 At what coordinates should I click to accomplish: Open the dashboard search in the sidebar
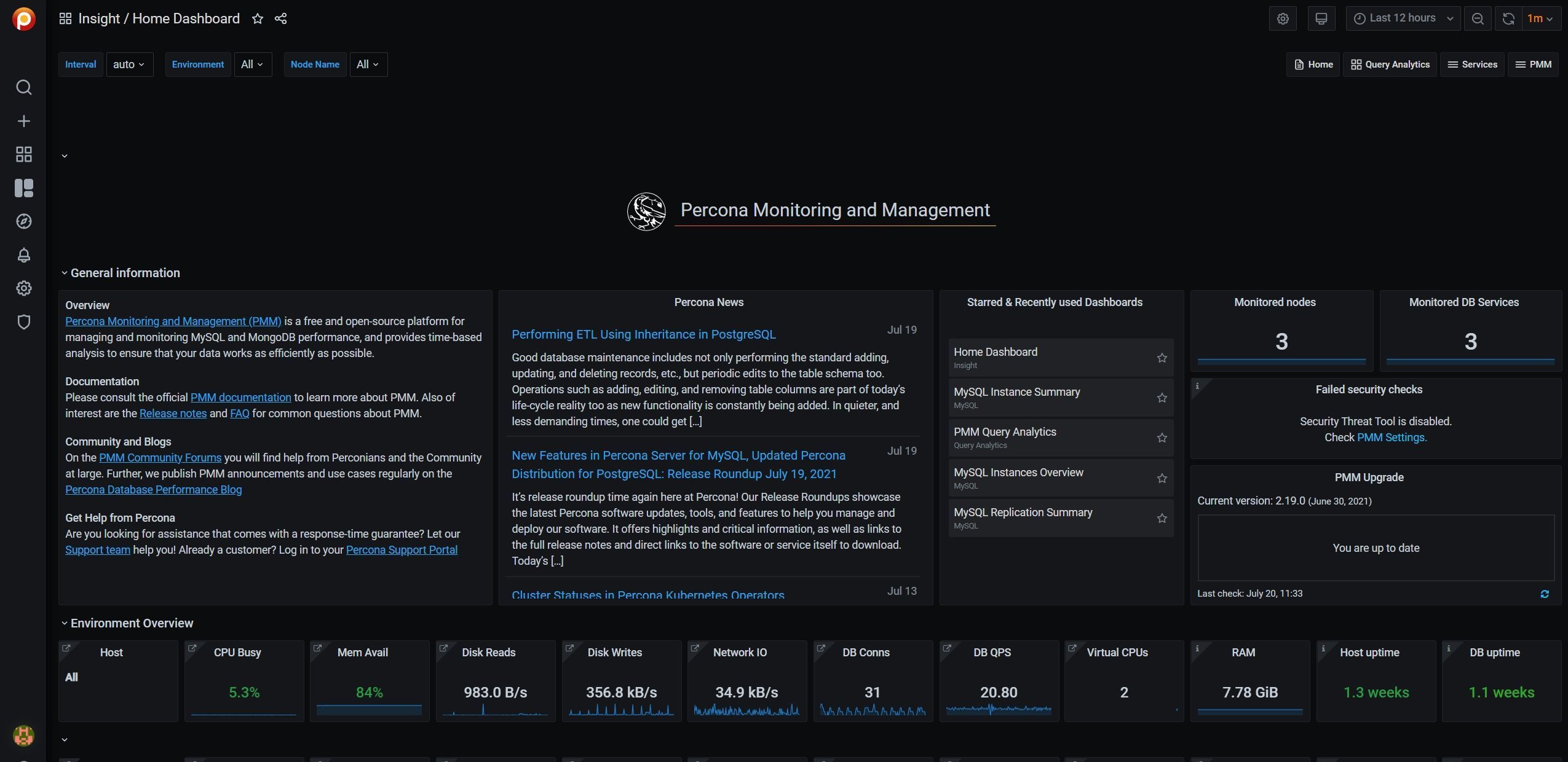23,87
